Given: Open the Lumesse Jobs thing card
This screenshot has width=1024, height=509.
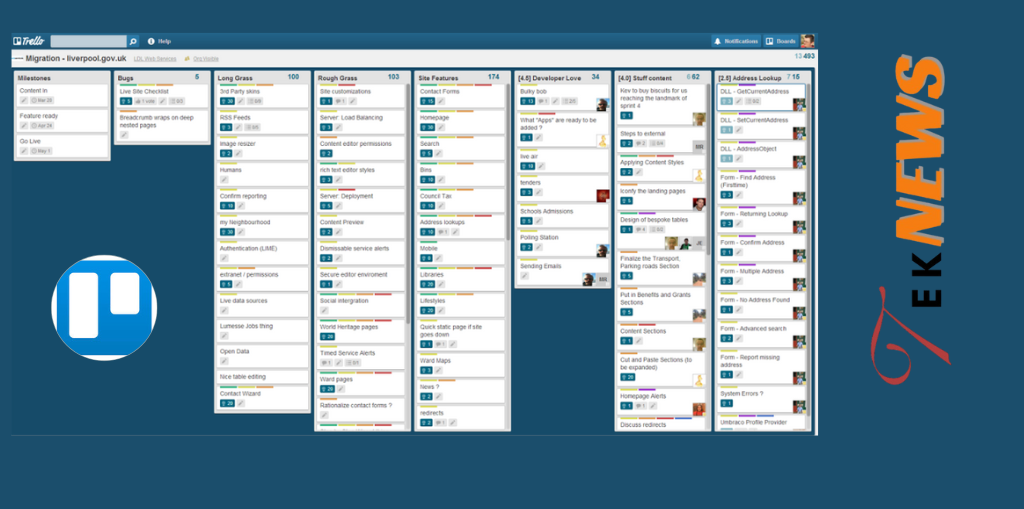Looking at the screenshot, I should click(x=263, y=331).
